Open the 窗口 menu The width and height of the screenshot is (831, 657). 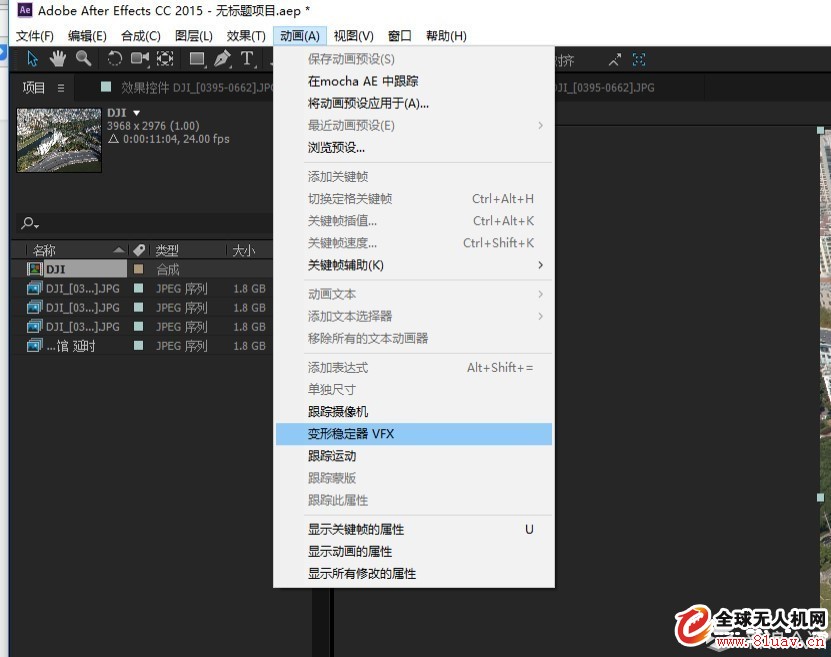(400, 36)
